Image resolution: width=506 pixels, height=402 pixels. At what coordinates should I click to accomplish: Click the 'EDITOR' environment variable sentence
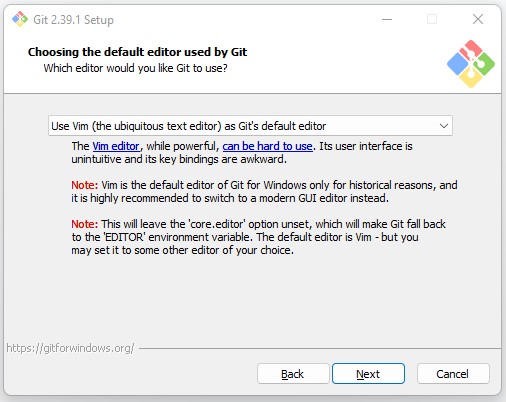point(245,237)
